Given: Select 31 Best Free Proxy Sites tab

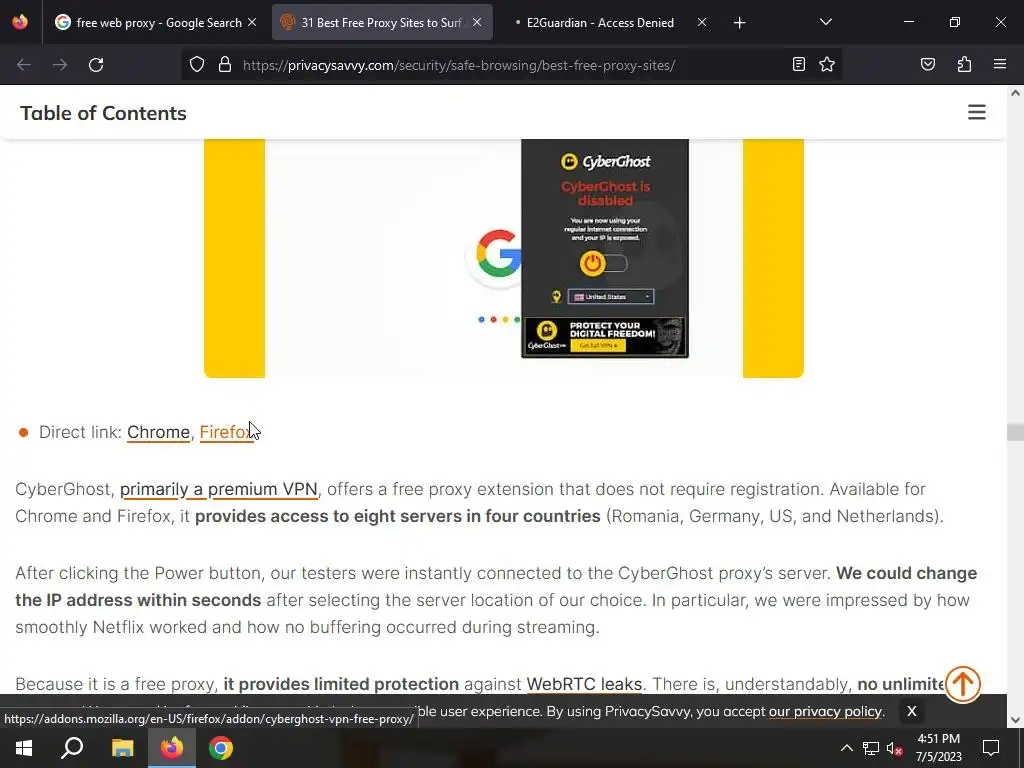Looking at the screenshot, I should click(x=382, y=23).
